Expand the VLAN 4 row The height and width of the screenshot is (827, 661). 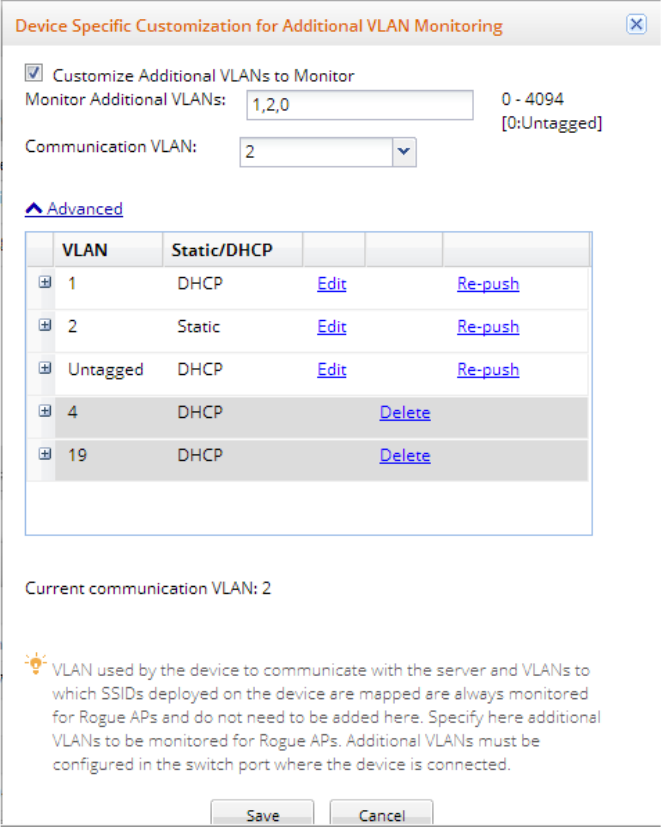[44, 412]
